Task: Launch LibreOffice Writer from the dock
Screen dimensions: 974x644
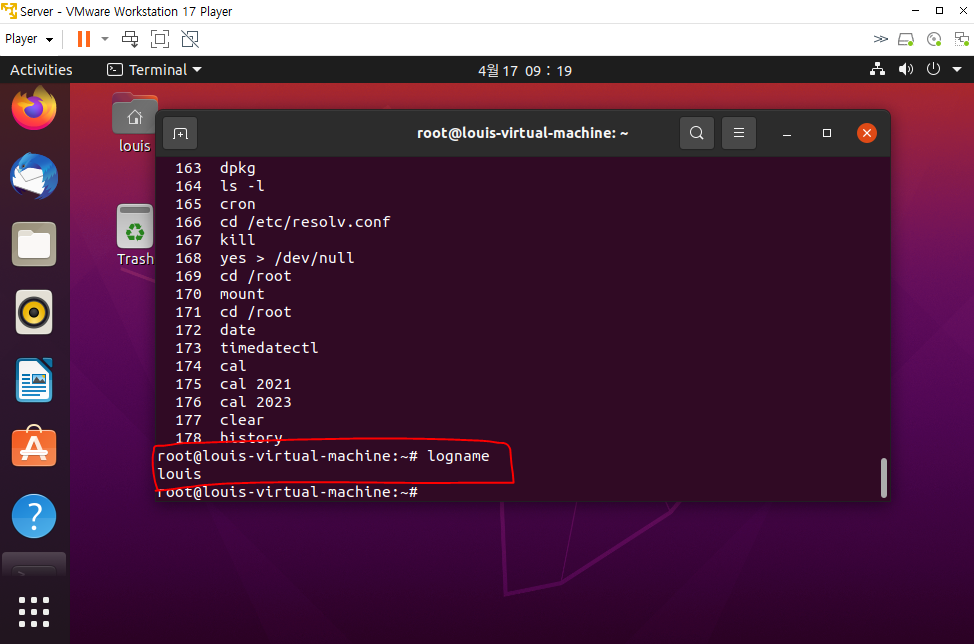Action: tap(34, 380)
